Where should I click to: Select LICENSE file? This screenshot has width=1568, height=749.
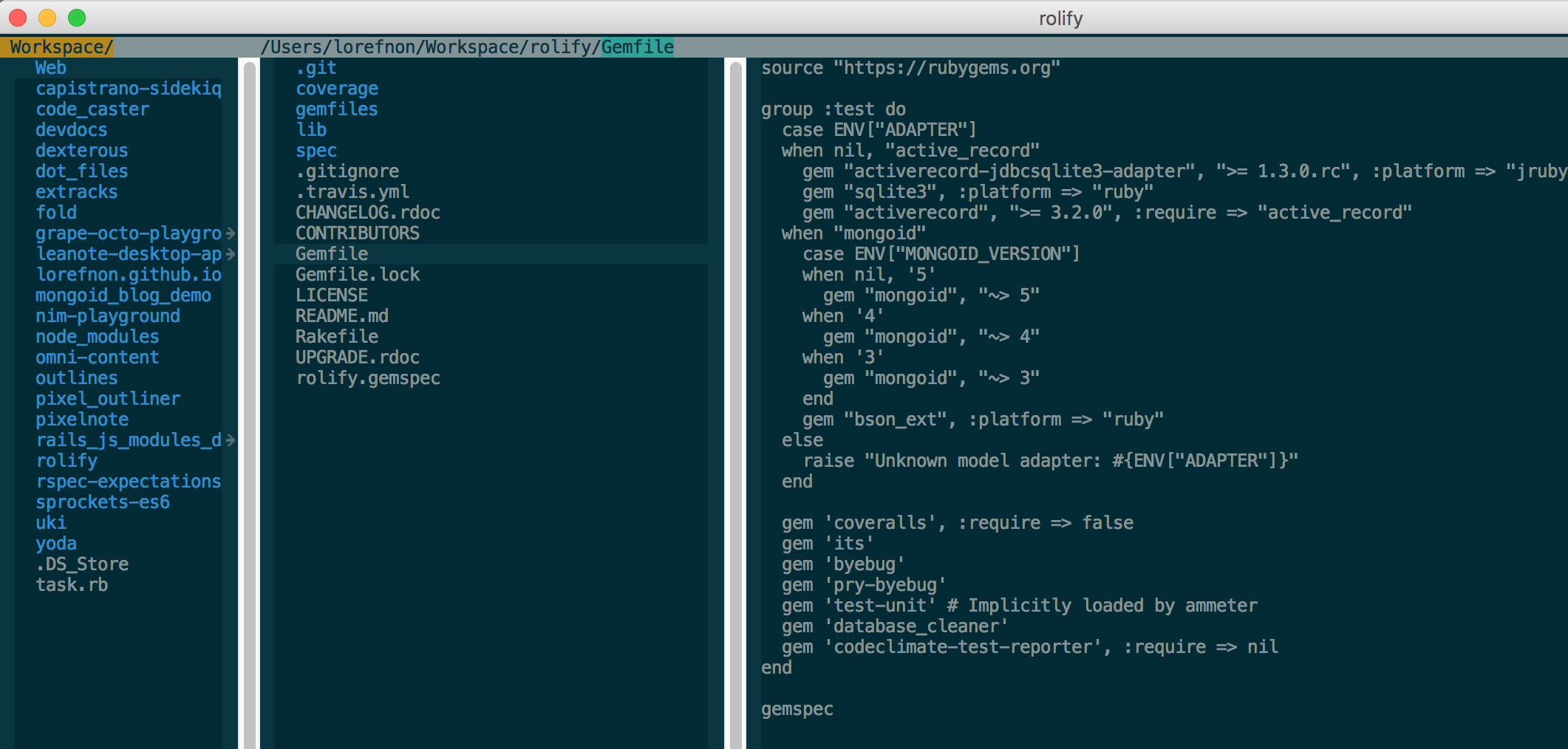coord(332,295)
